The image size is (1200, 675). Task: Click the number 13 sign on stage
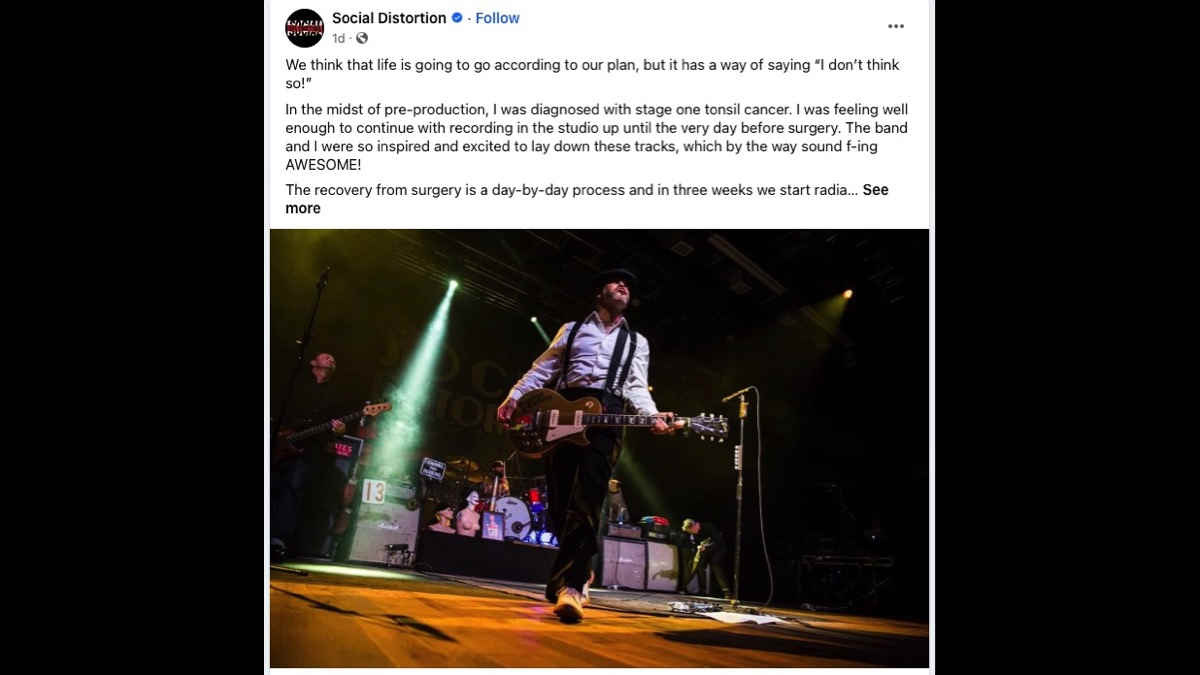point(374,491)
